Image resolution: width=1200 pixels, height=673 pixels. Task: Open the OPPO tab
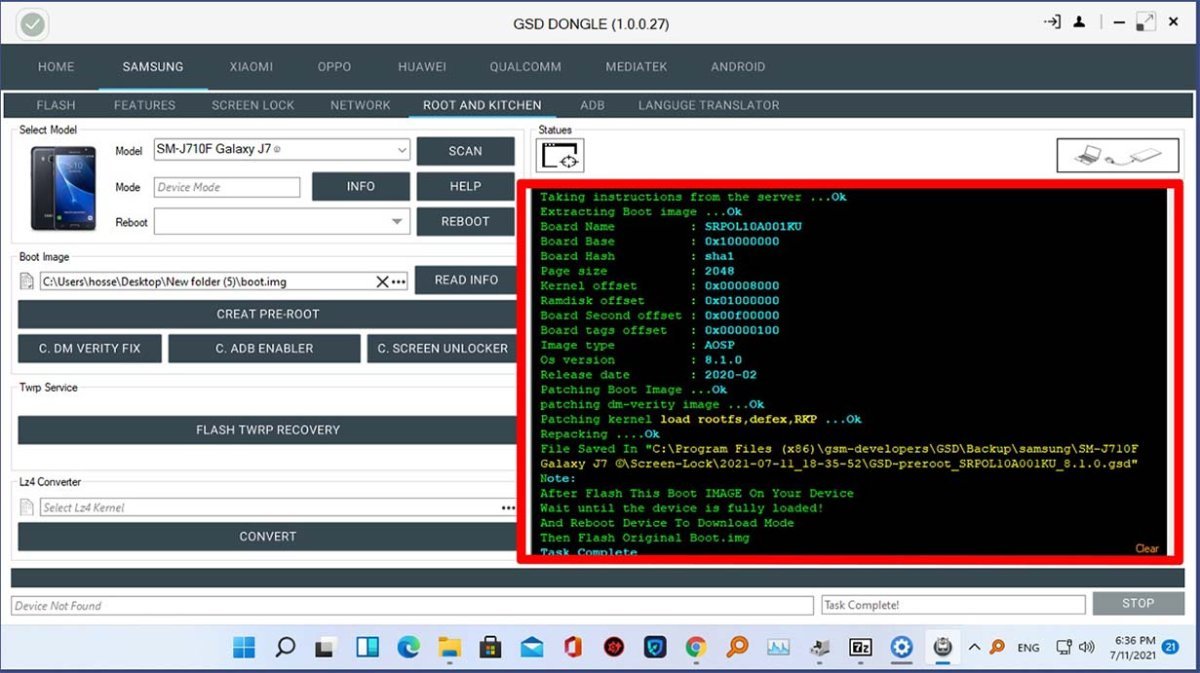pos(335,67)
